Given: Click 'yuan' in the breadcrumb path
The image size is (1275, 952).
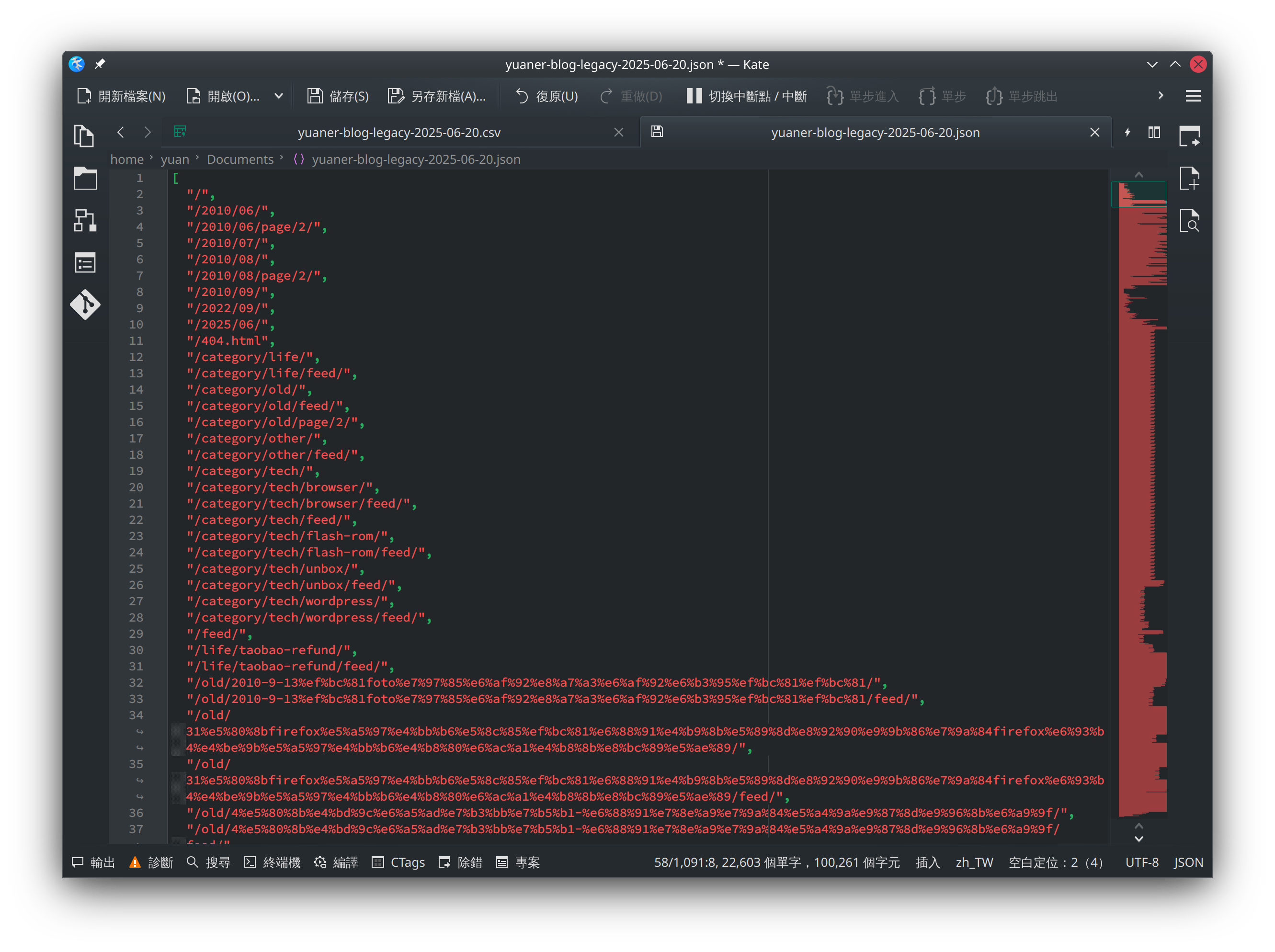Looking at the screenshot, I should pyautogui.click(x=175, y=159).
